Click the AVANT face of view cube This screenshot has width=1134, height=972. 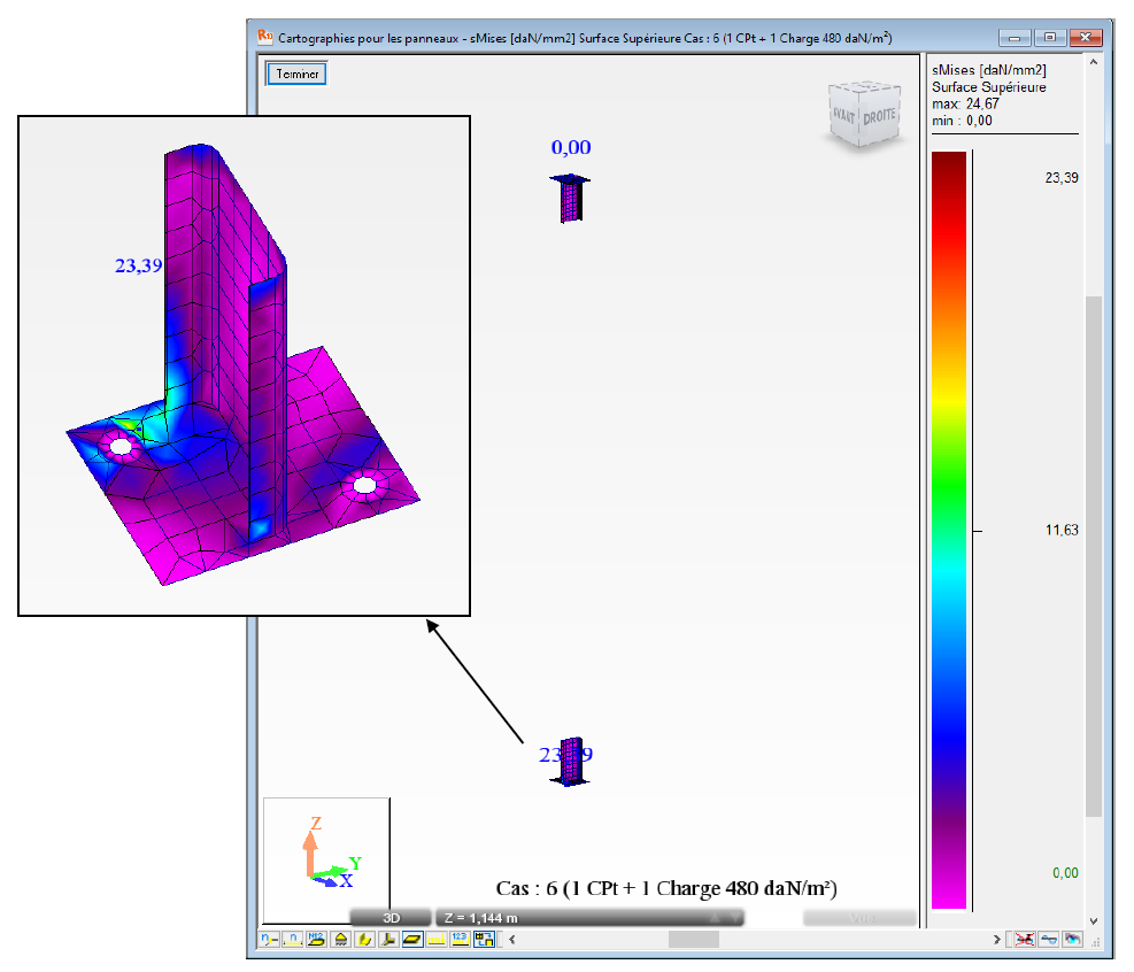click(844, 116)
